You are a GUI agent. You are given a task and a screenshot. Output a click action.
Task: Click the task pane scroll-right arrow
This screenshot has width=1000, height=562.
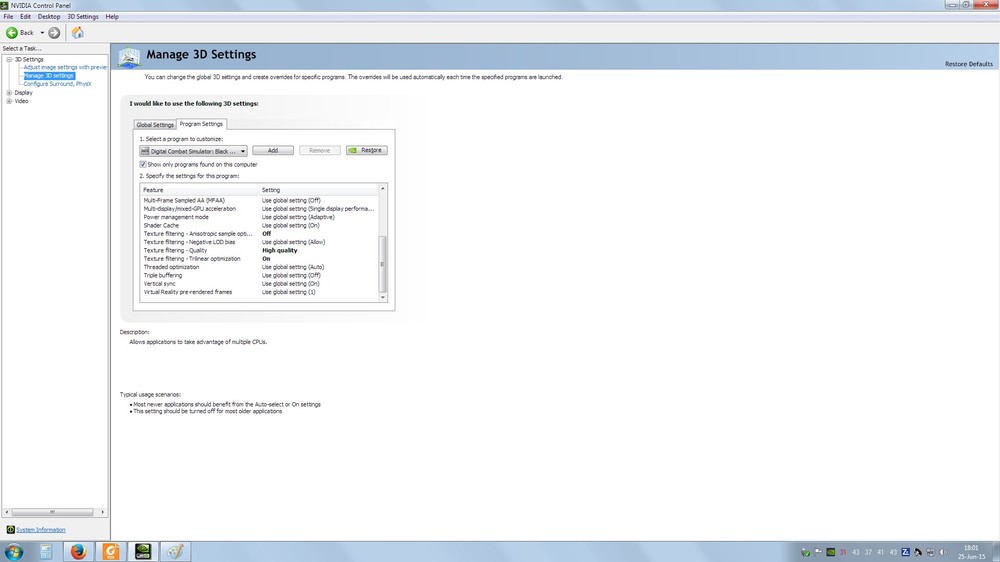pos(103,512)
